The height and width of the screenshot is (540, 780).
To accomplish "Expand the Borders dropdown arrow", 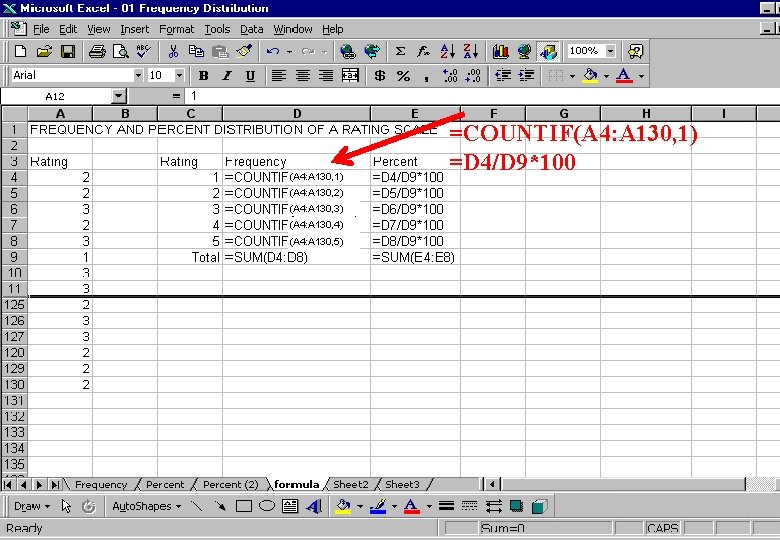I will 572,76.
